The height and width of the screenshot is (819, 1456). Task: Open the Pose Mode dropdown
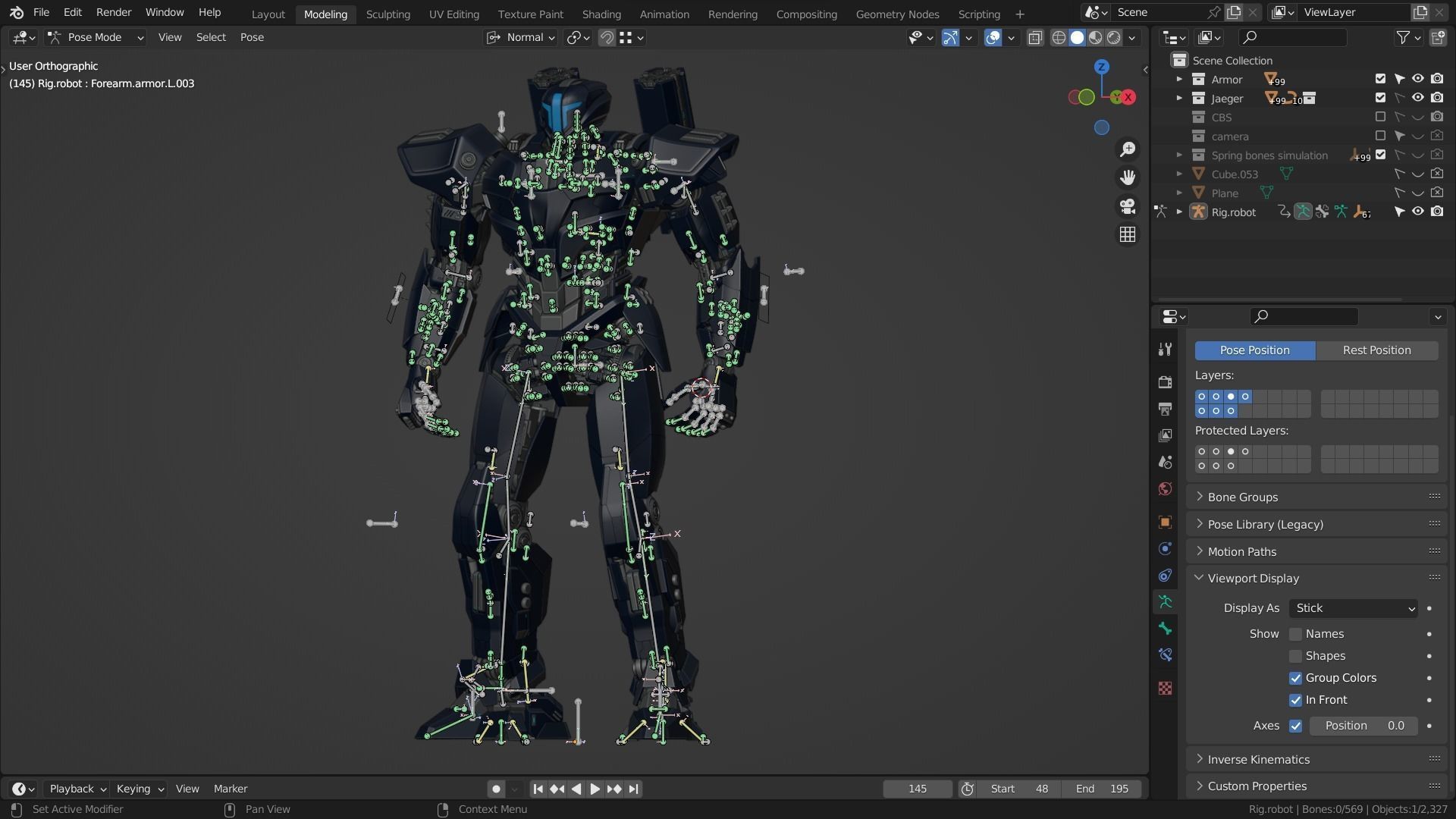(x=96, y=37)
